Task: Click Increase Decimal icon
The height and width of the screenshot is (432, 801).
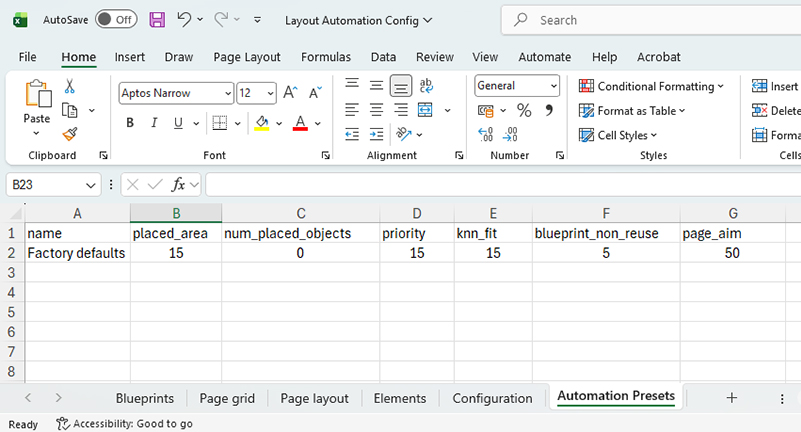Action: pyautogui.click(x=485, y=134)
